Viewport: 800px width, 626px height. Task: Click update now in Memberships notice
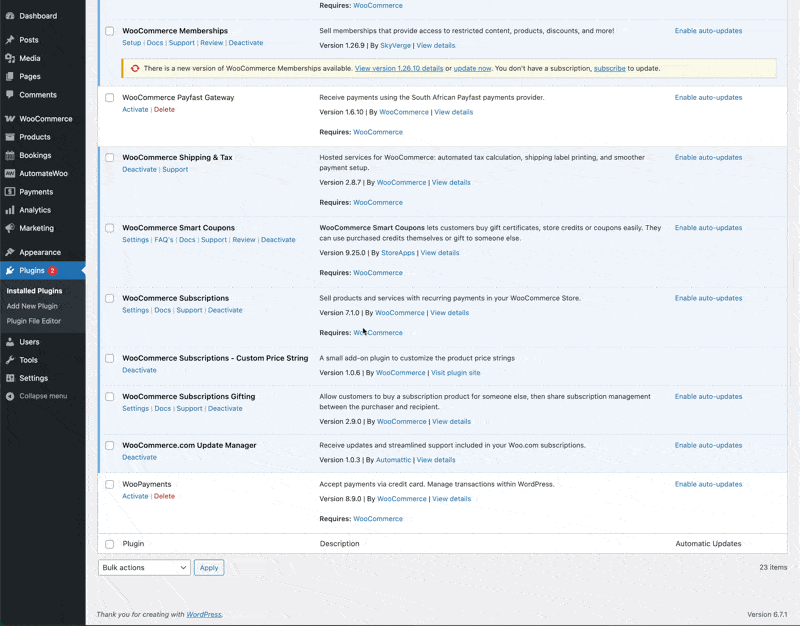(x=472, y=68)
